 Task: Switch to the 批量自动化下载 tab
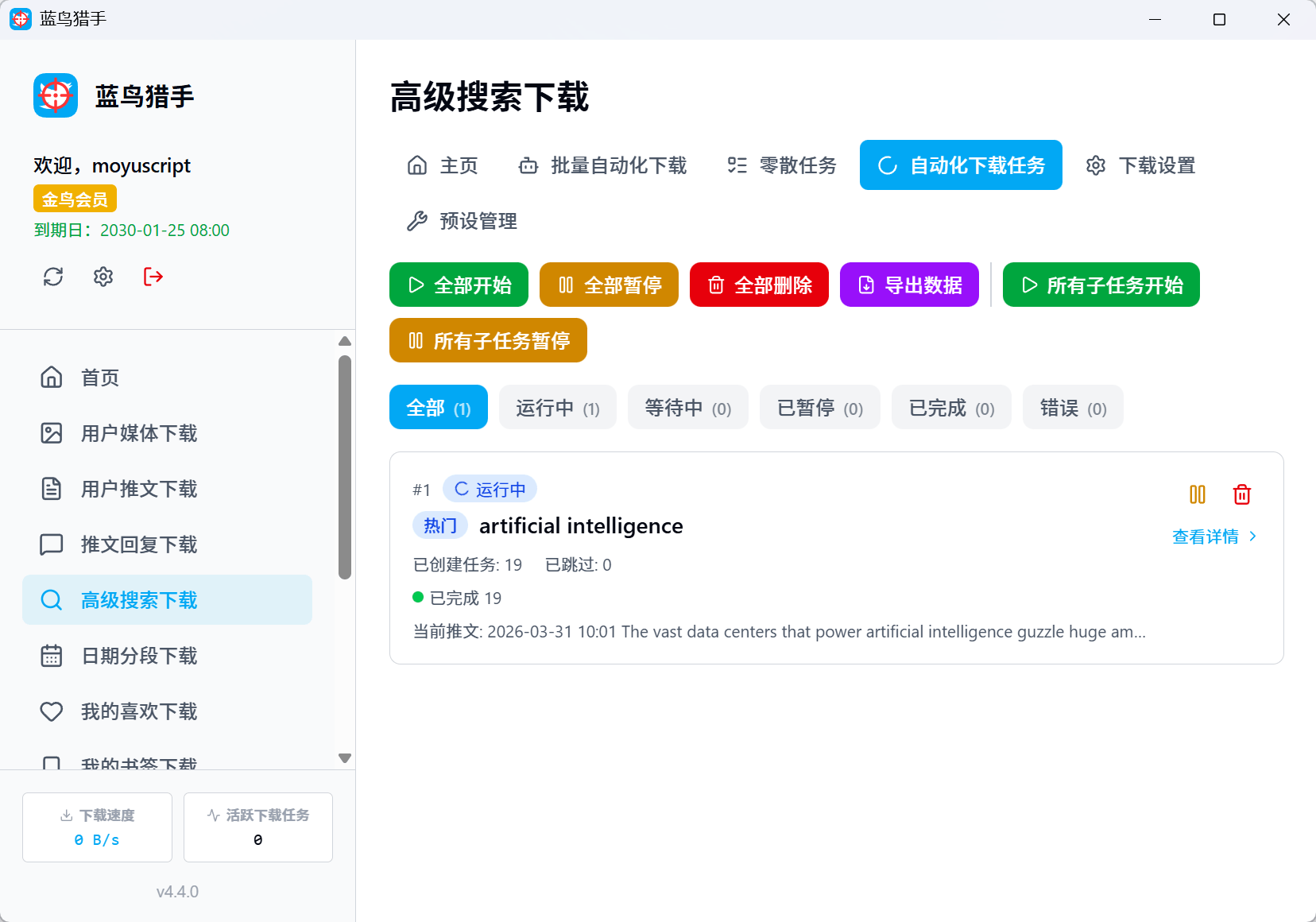pos(602,165)
